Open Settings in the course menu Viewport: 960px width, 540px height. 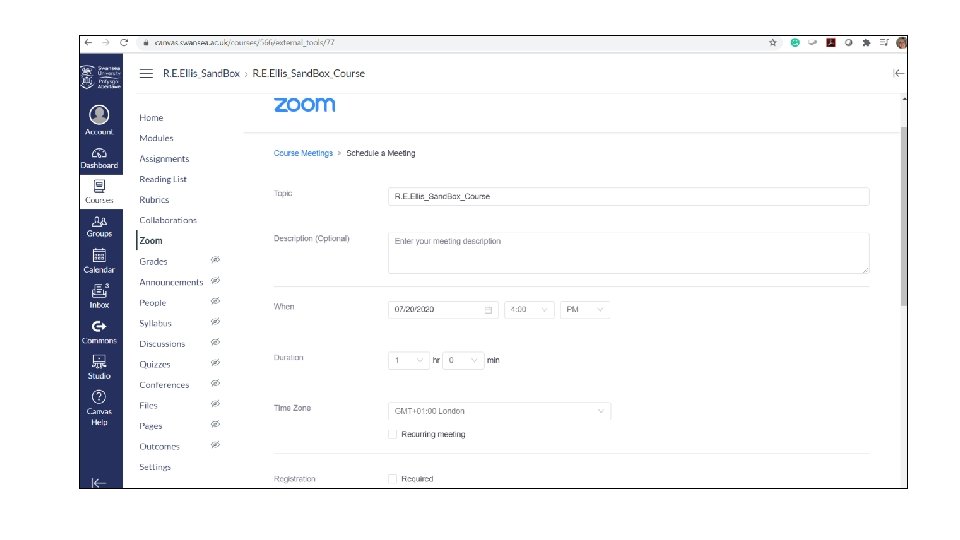click(x=155, y=467)
